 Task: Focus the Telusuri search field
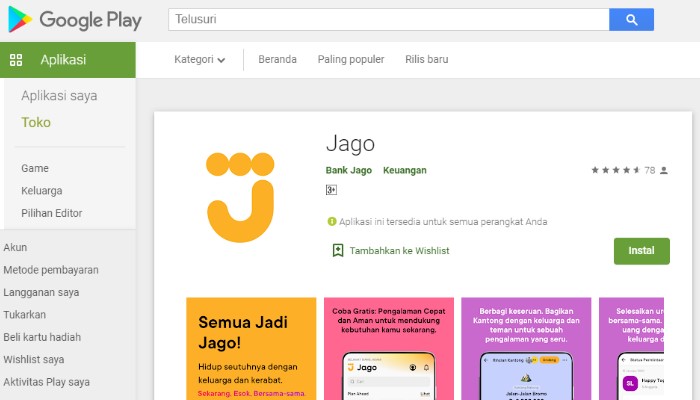coord(388,20)
